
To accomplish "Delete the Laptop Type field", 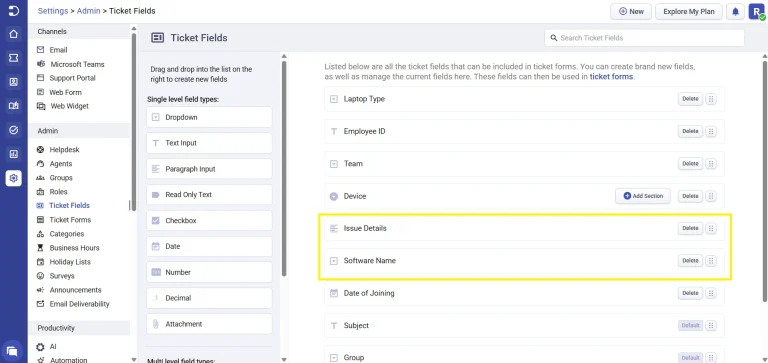I will click(690, 99).
